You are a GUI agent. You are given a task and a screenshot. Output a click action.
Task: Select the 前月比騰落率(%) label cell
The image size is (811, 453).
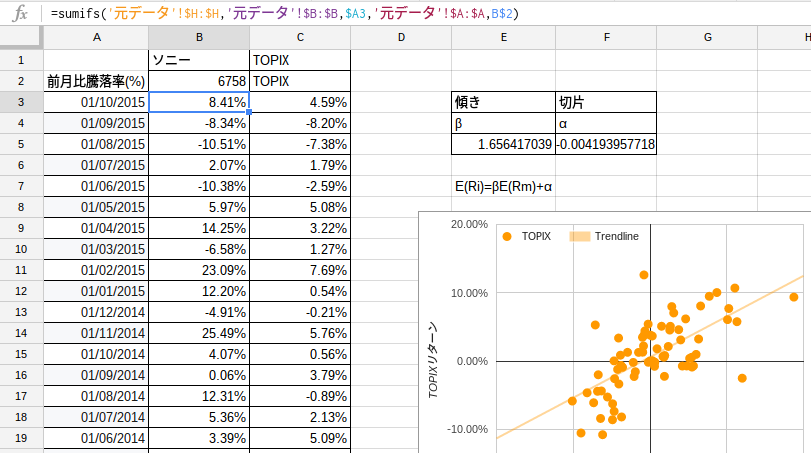pos(96,81)
